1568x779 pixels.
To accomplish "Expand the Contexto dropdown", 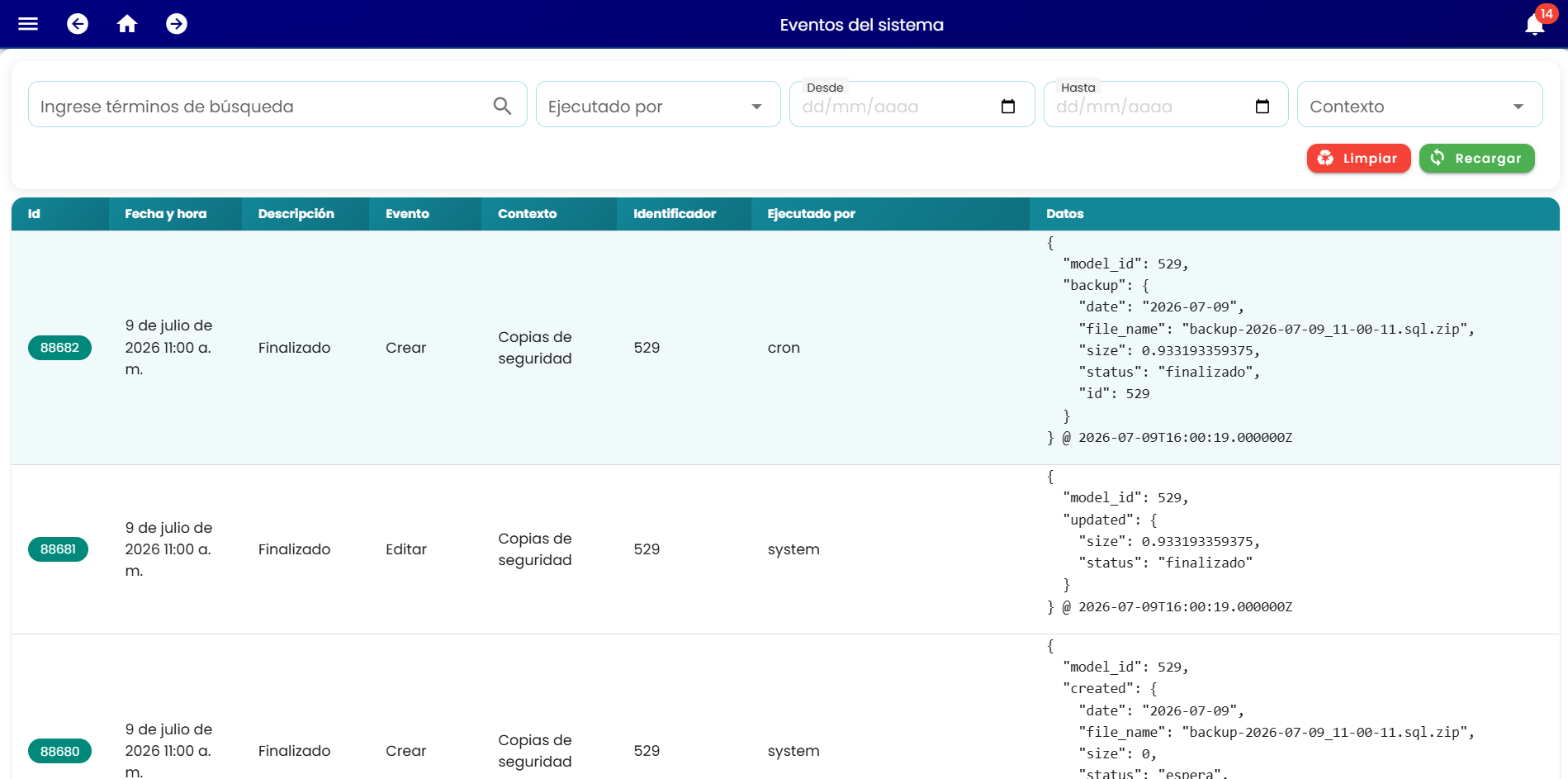I will 1420,104.
